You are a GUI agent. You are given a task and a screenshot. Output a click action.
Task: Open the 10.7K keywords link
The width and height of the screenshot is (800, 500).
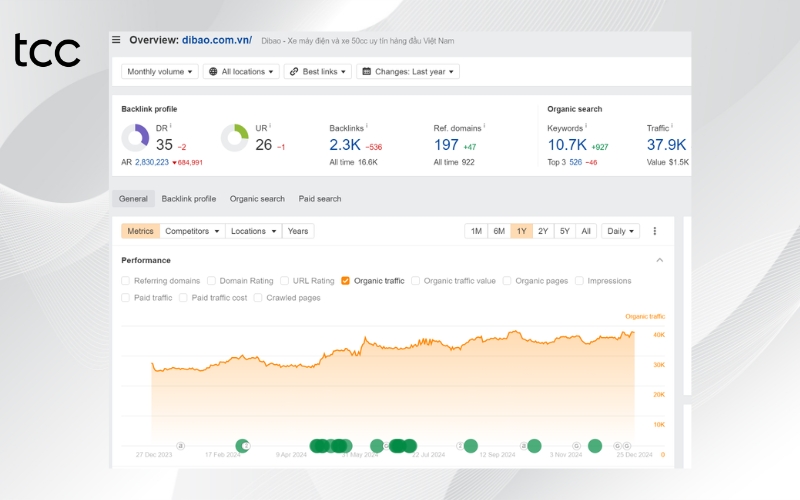pos(567,145)
